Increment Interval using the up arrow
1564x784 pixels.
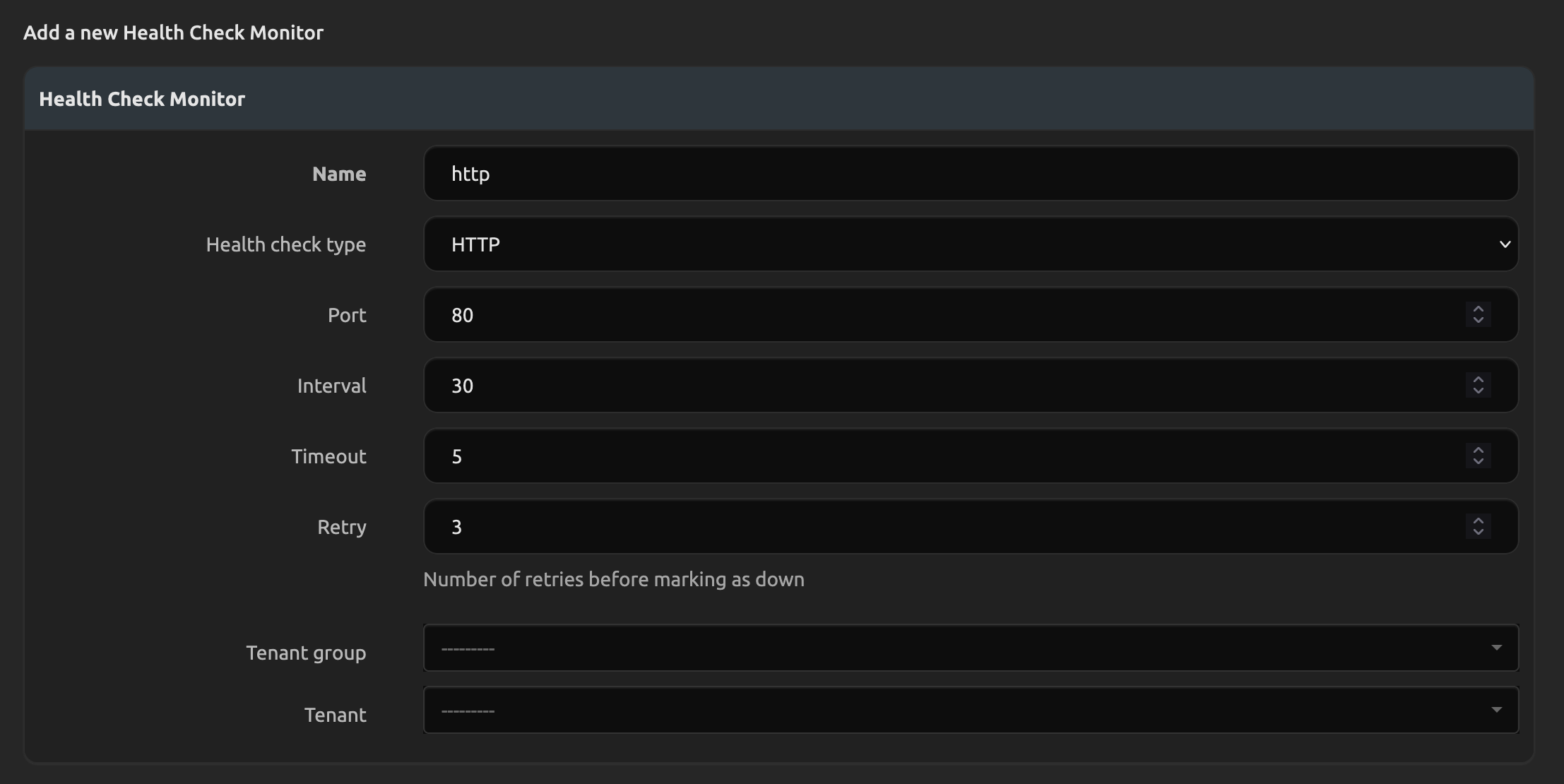(1478, 379)
